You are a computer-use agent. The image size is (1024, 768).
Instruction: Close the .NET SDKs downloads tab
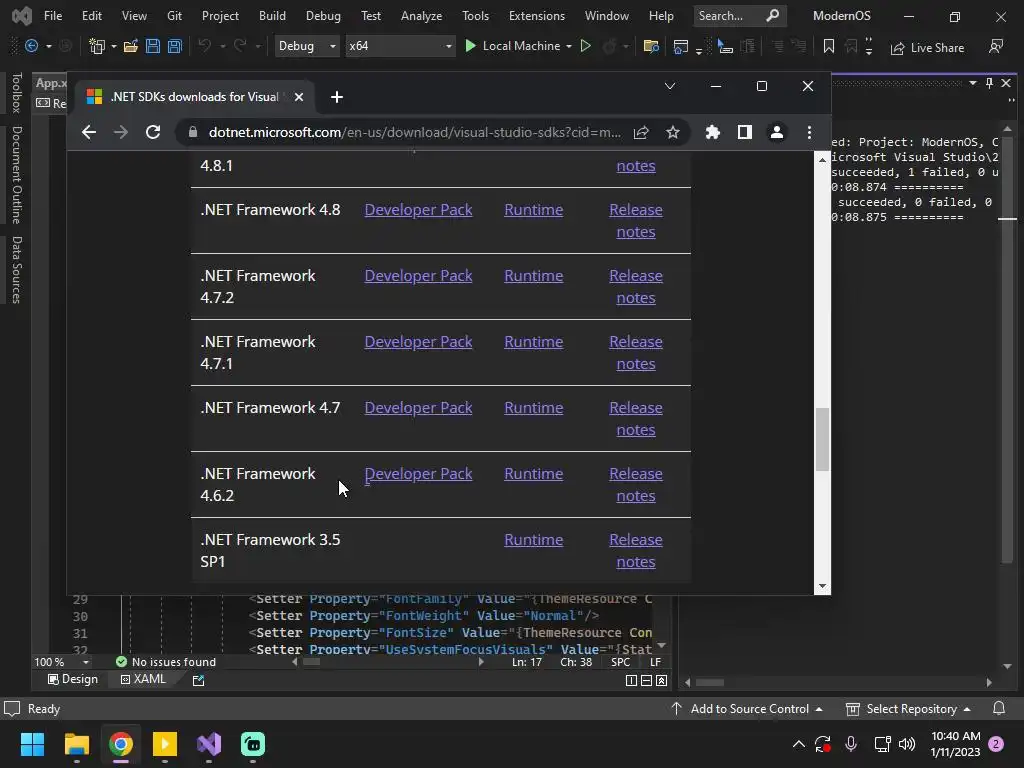[299, 97]
